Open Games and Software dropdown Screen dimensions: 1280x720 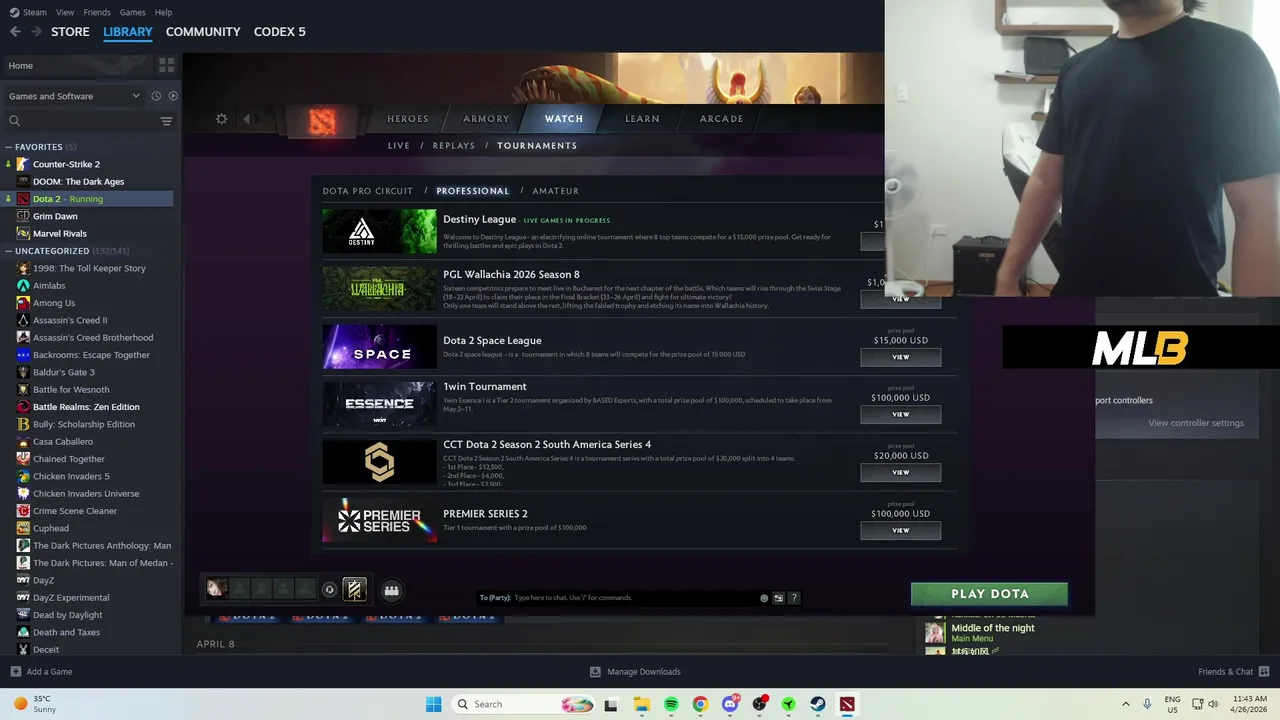[x=75, y=96]
